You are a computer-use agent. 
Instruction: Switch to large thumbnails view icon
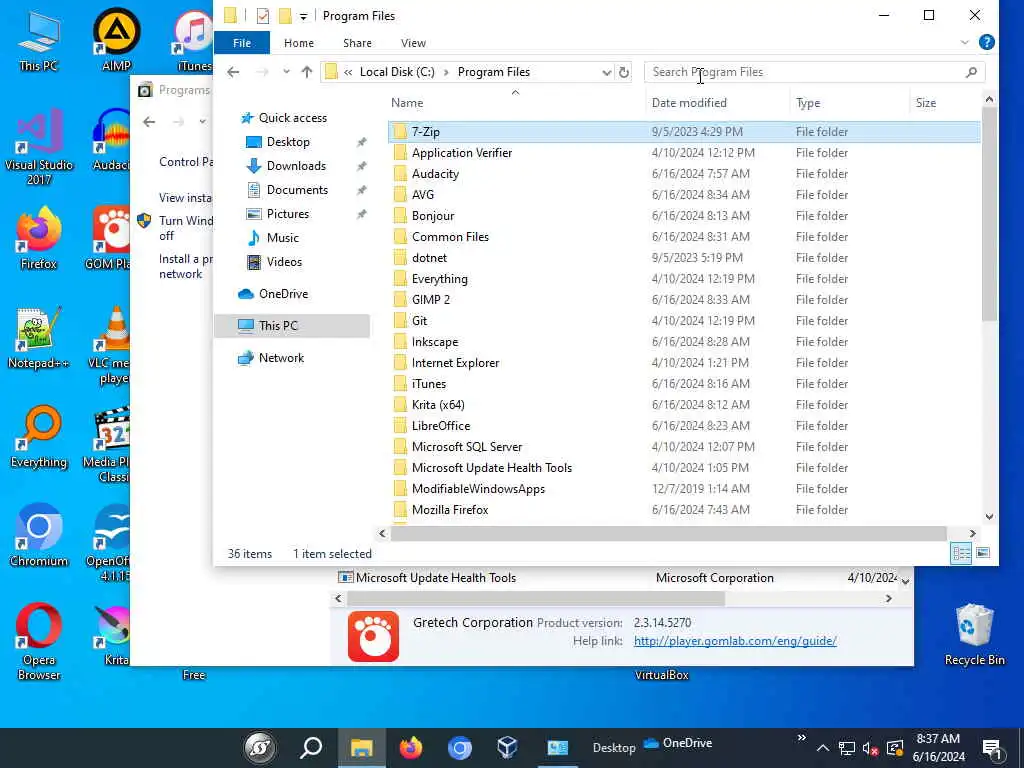point(983,553)
